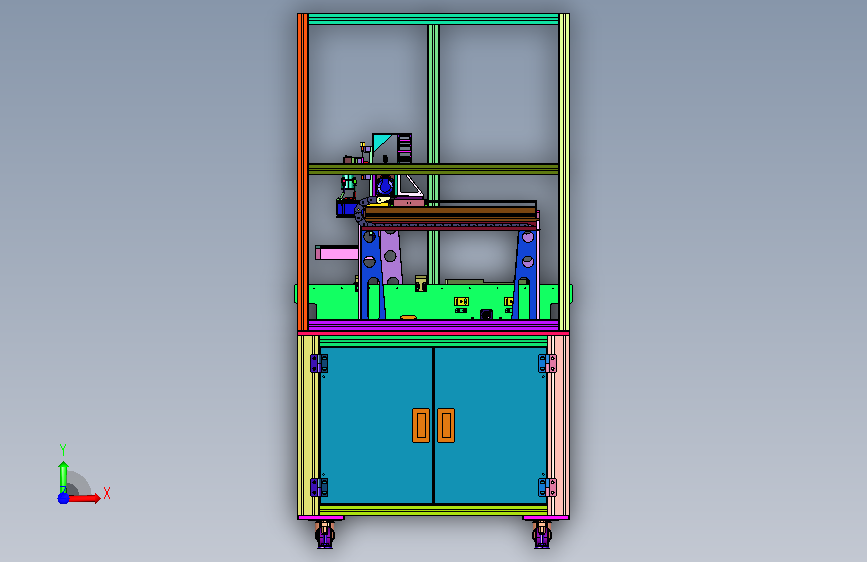Viewport: 867px width, 562px height.
Task: Select the right caster foot under the cabinet
Action: [542, 535]
